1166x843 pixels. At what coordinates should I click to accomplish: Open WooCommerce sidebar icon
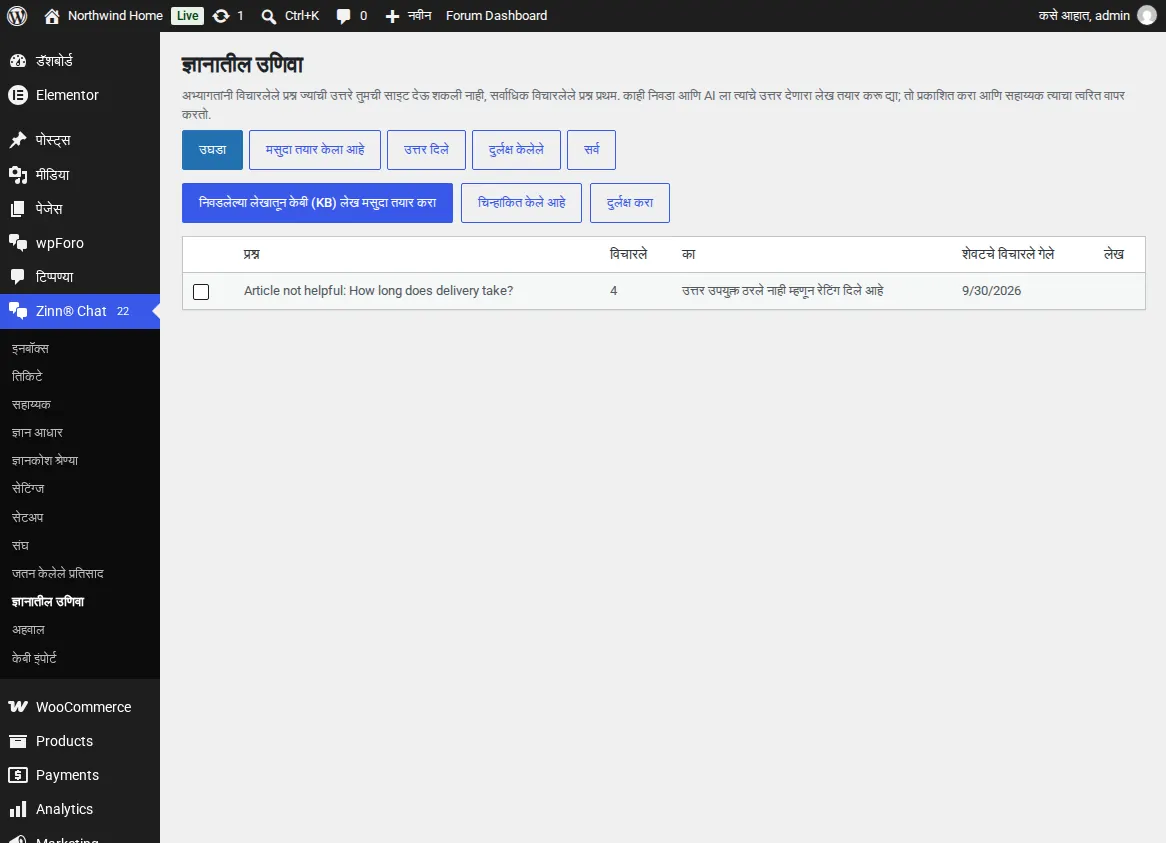(x=18, y=707)
